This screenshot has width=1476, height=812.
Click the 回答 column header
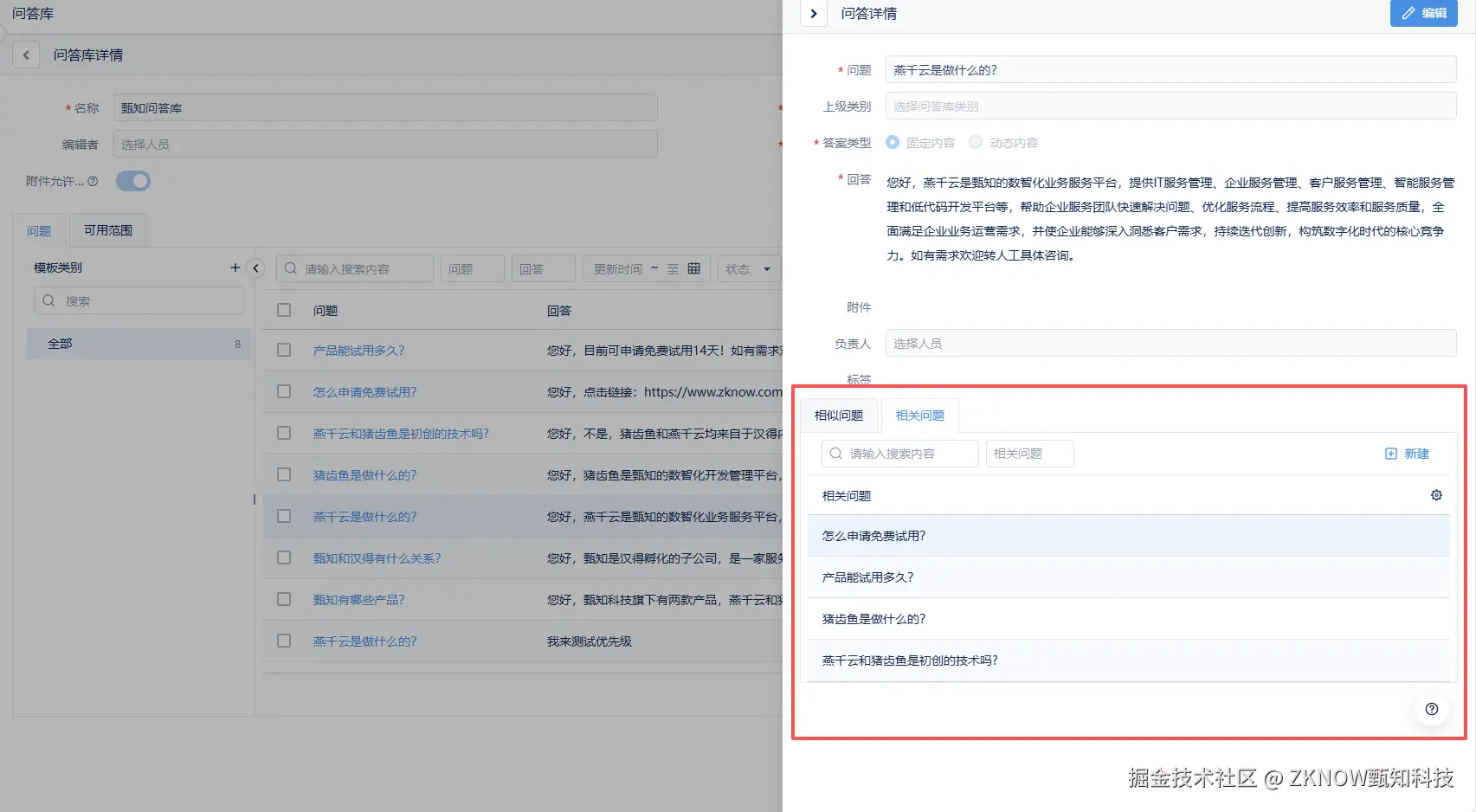[x=559, y=311]
